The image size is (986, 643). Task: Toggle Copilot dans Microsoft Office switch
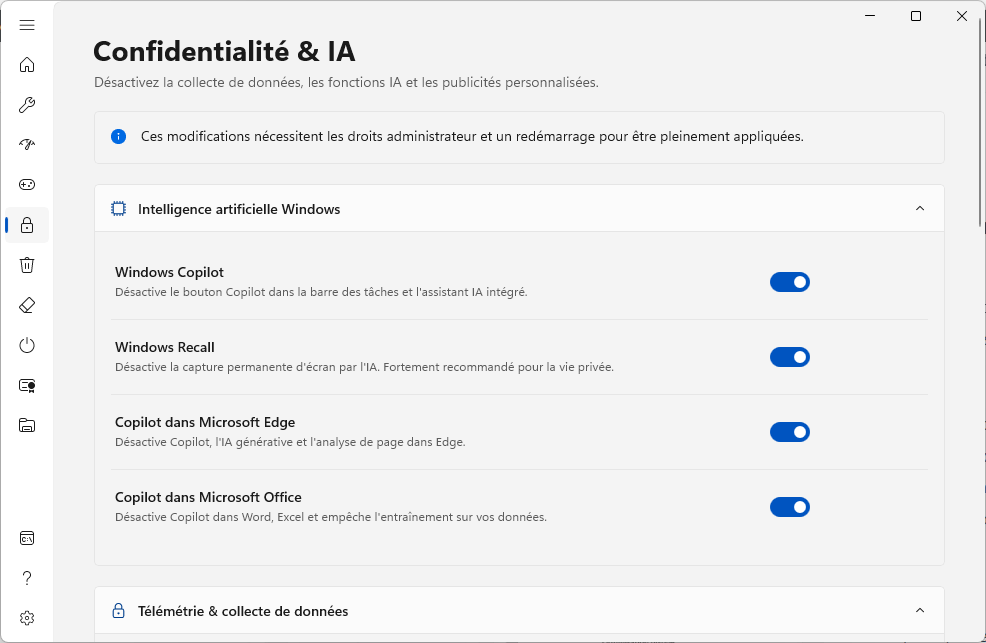click(789, 507)
